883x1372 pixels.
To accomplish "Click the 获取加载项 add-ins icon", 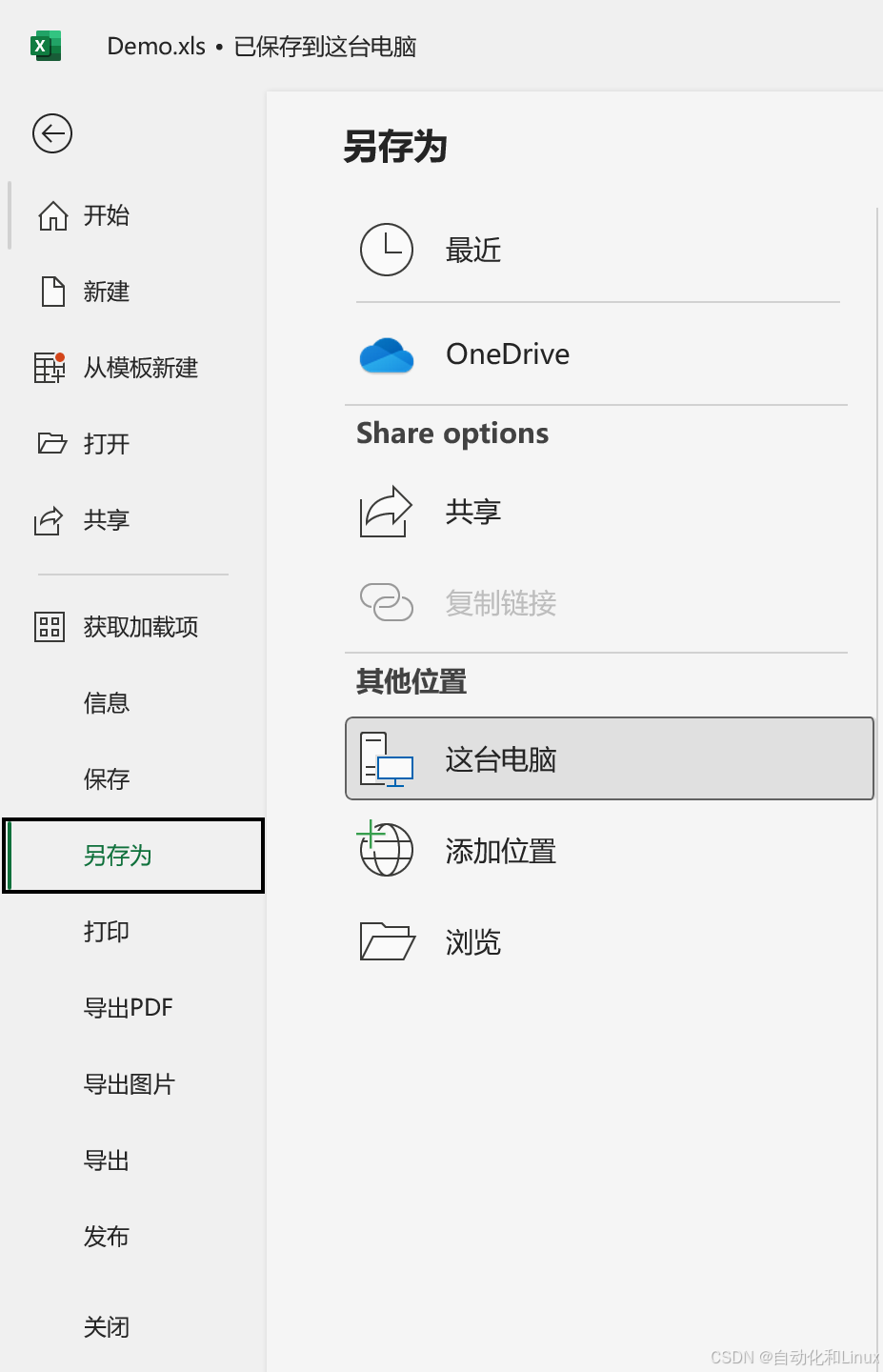I will [x=49, y=626].
